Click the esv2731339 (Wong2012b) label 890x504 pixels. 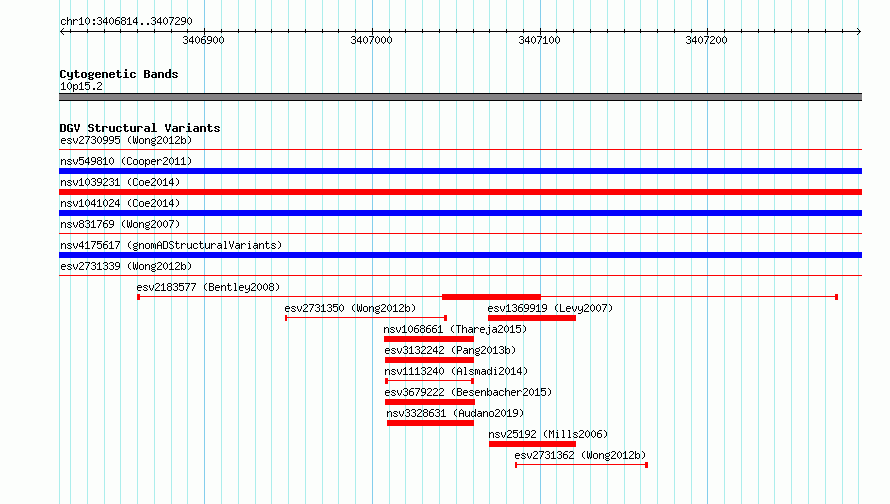click(x=126, y=266)
